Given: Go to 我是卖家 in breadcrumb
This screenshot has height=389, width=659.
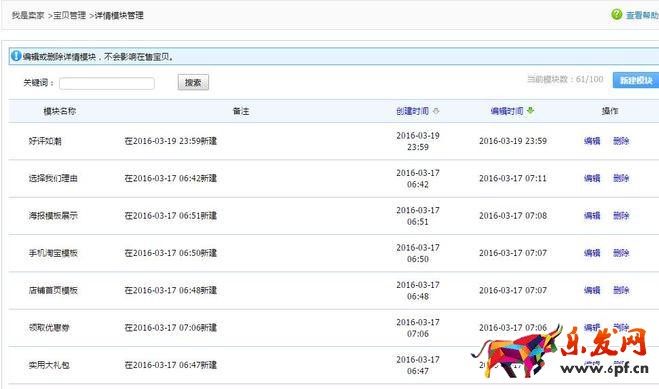Looking at the screenshot, I should (x=28, y=16).
